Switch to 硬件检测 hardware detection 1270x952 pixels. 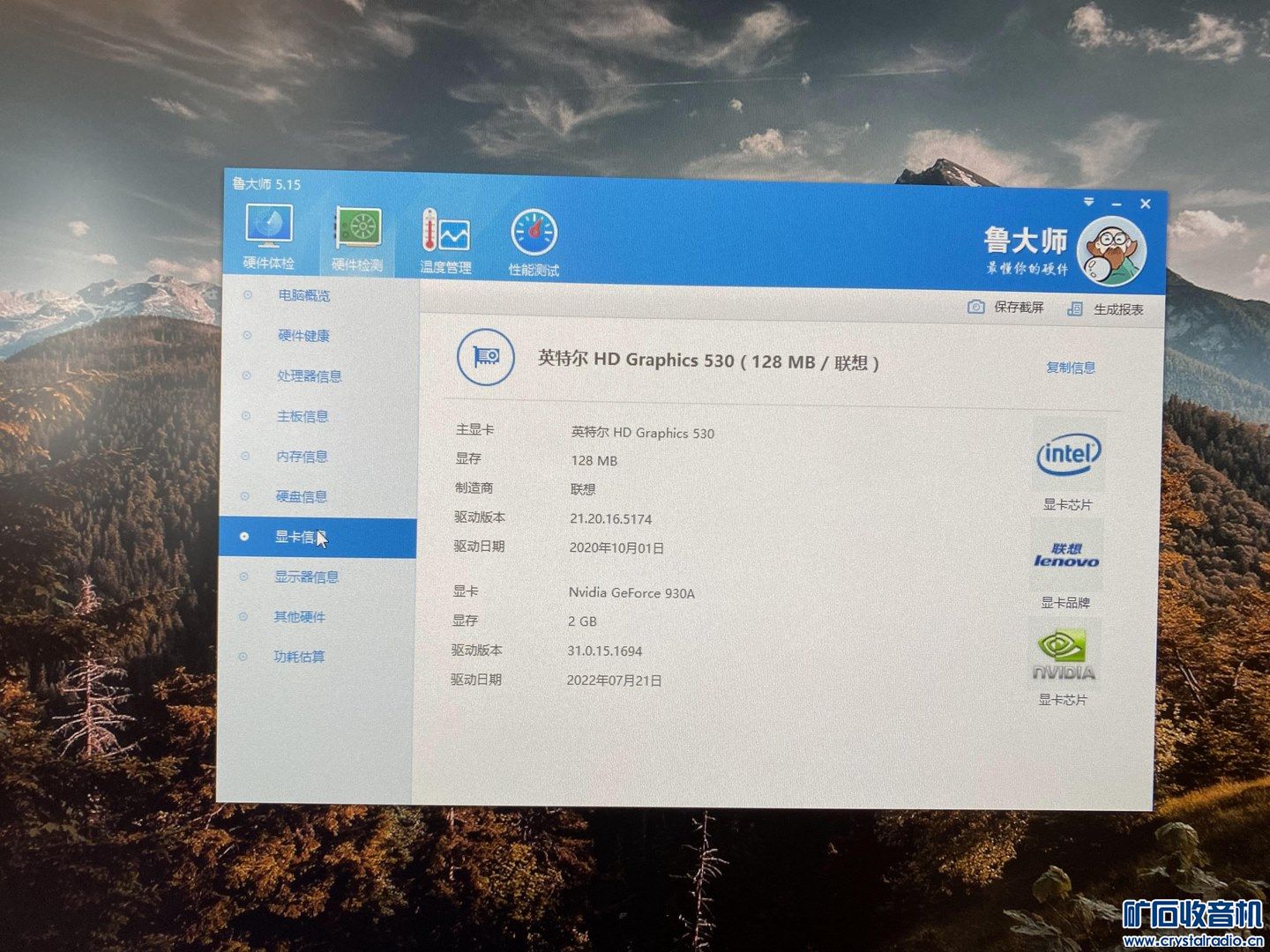357,239
